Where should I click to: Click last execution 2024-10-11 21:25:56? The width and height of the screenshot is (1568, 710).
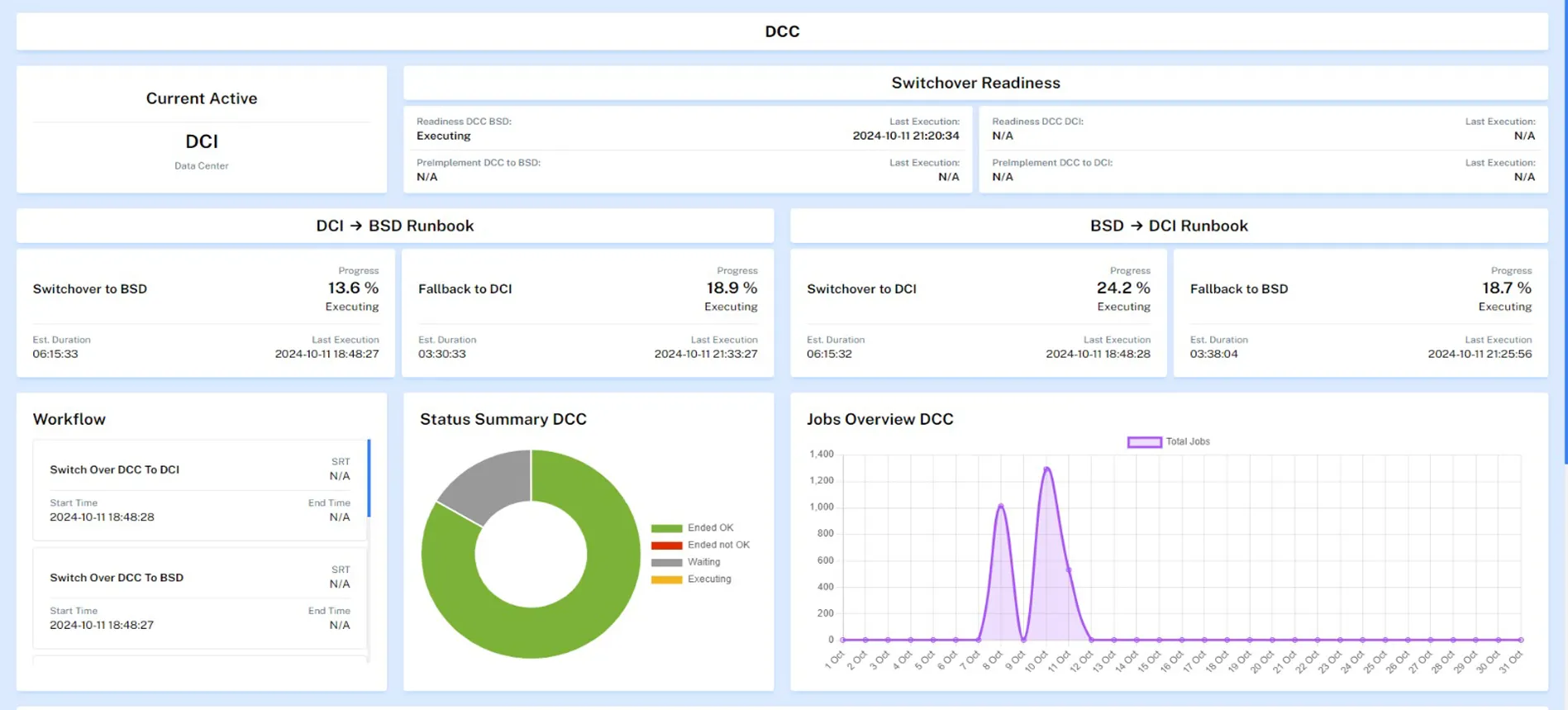click(1480, 354)
